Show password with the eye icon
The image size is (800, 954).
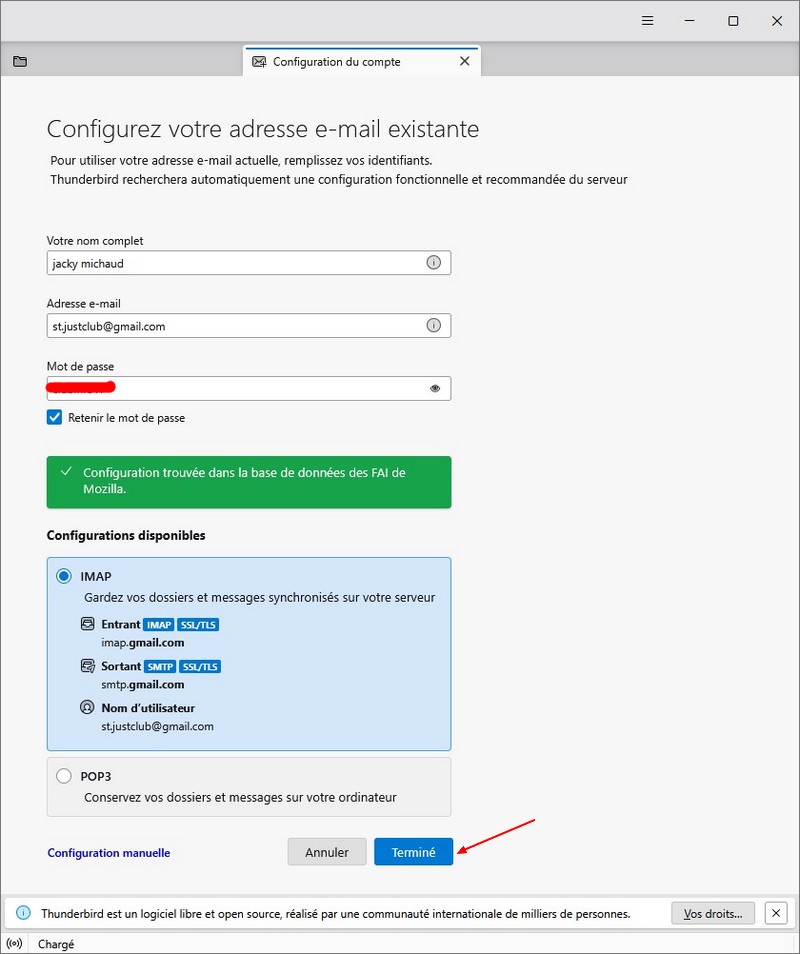point(435,388)
